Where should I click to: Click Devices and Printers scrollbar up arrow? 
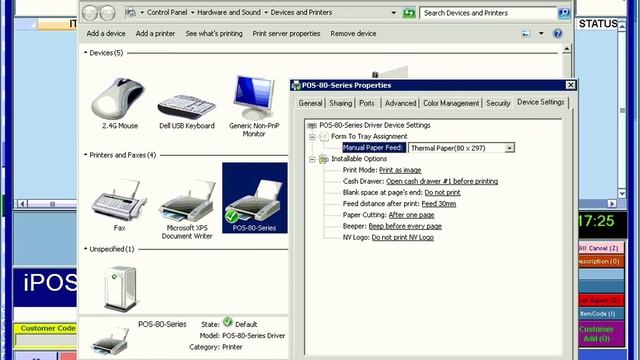(566, 49)
